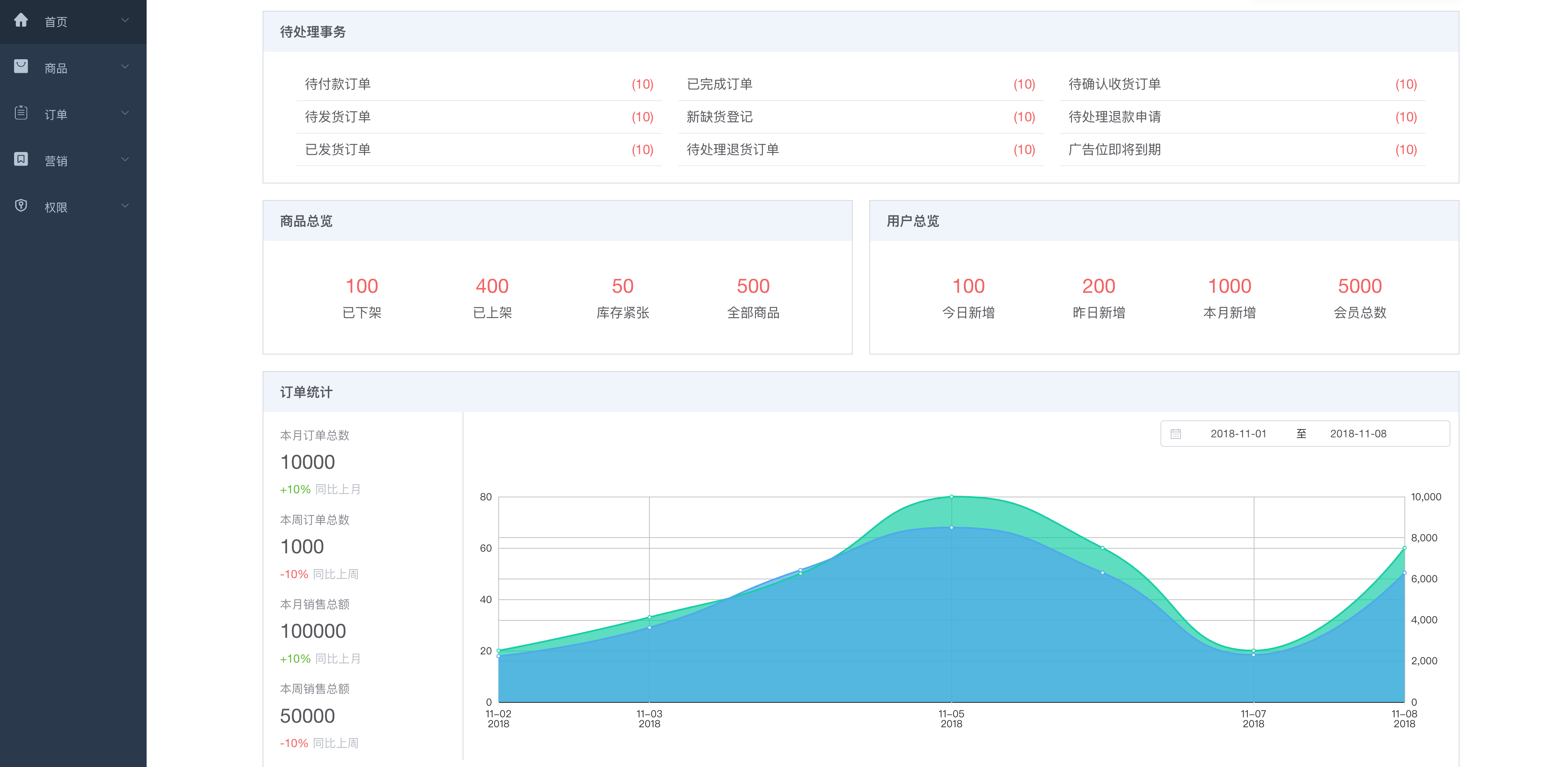Click the 5000 会员总数 user count
Viewport: 1568px width, 767px height.
(1360, 286)
